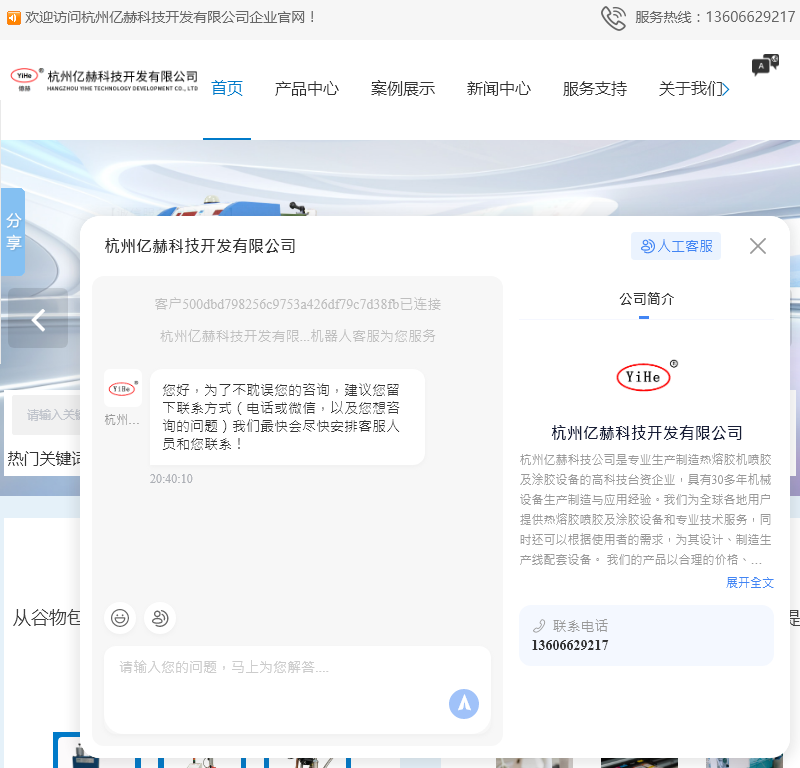Image resolution: width=800 pixels, height=768 pixels.
Task: Click the 热门关键词 label behind dialog
Action: 44,459
